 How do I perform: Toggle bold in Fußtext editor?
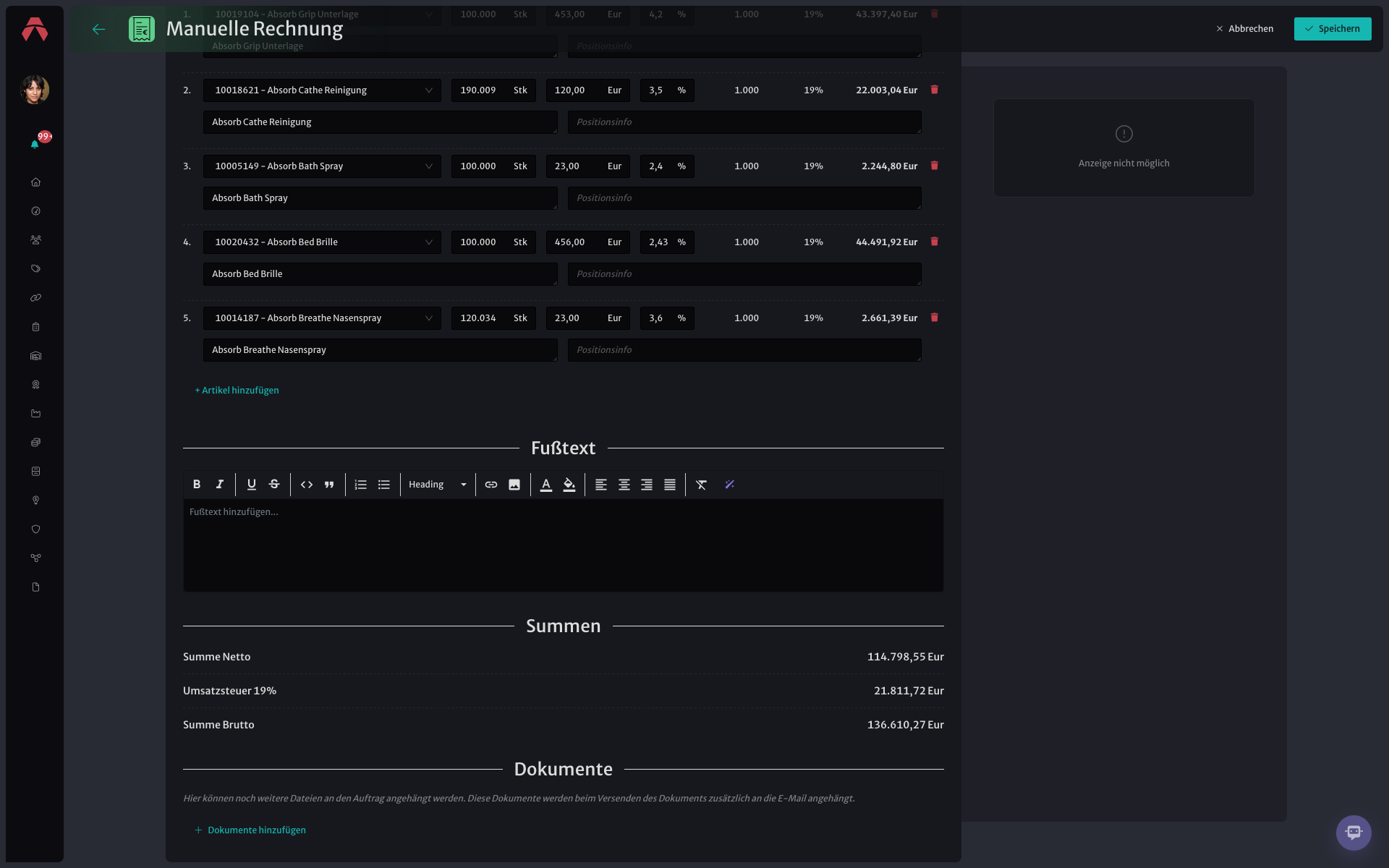[197, 485]
